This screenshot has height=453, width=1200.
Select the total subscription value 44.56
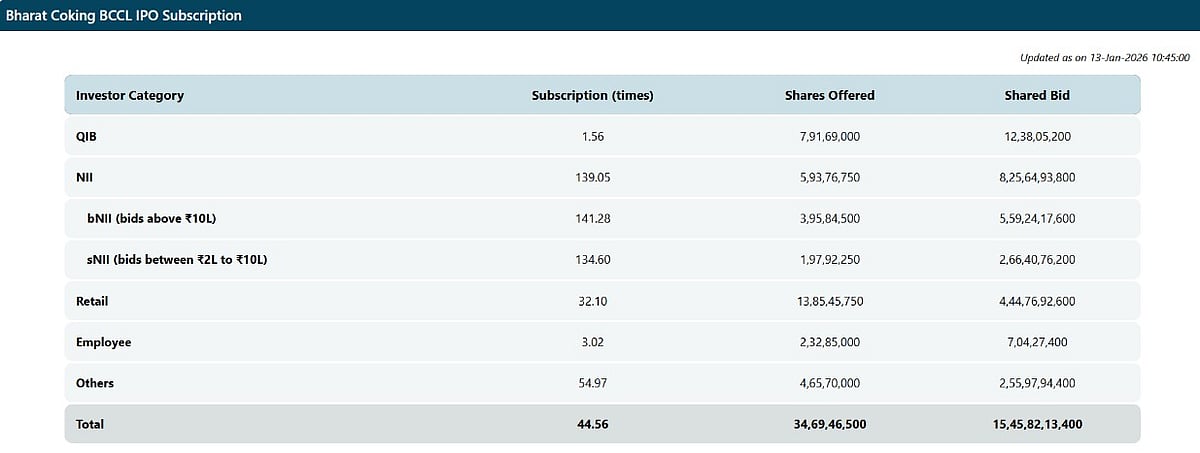coord(592,424)
